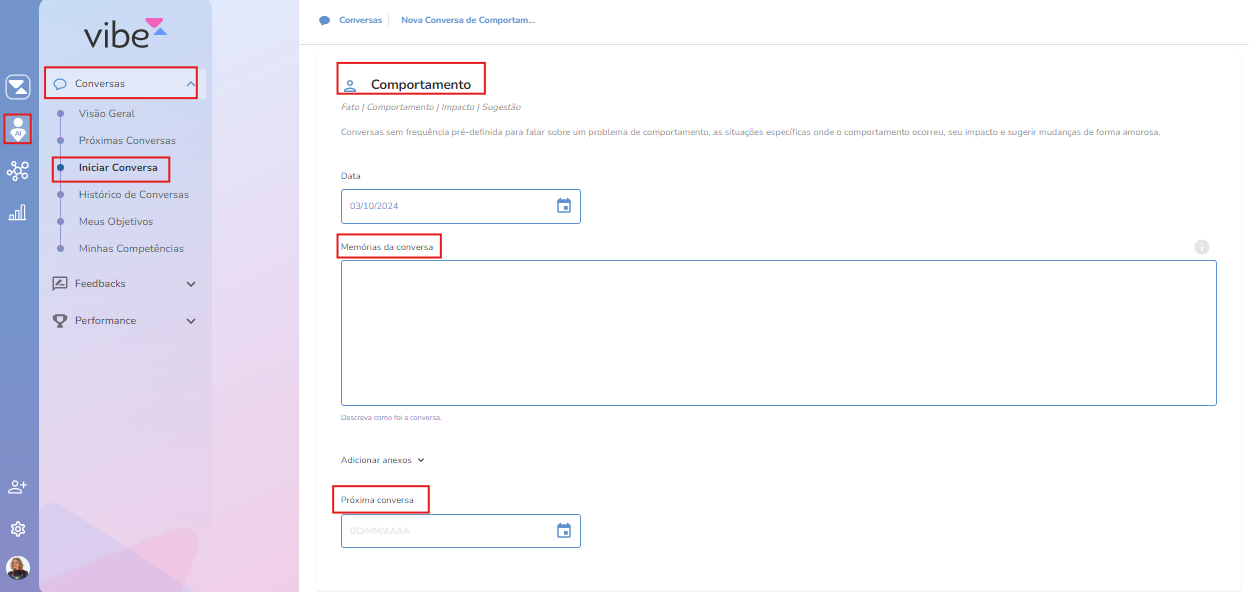Open the Vibe home icon in left rail

point(18,87)
